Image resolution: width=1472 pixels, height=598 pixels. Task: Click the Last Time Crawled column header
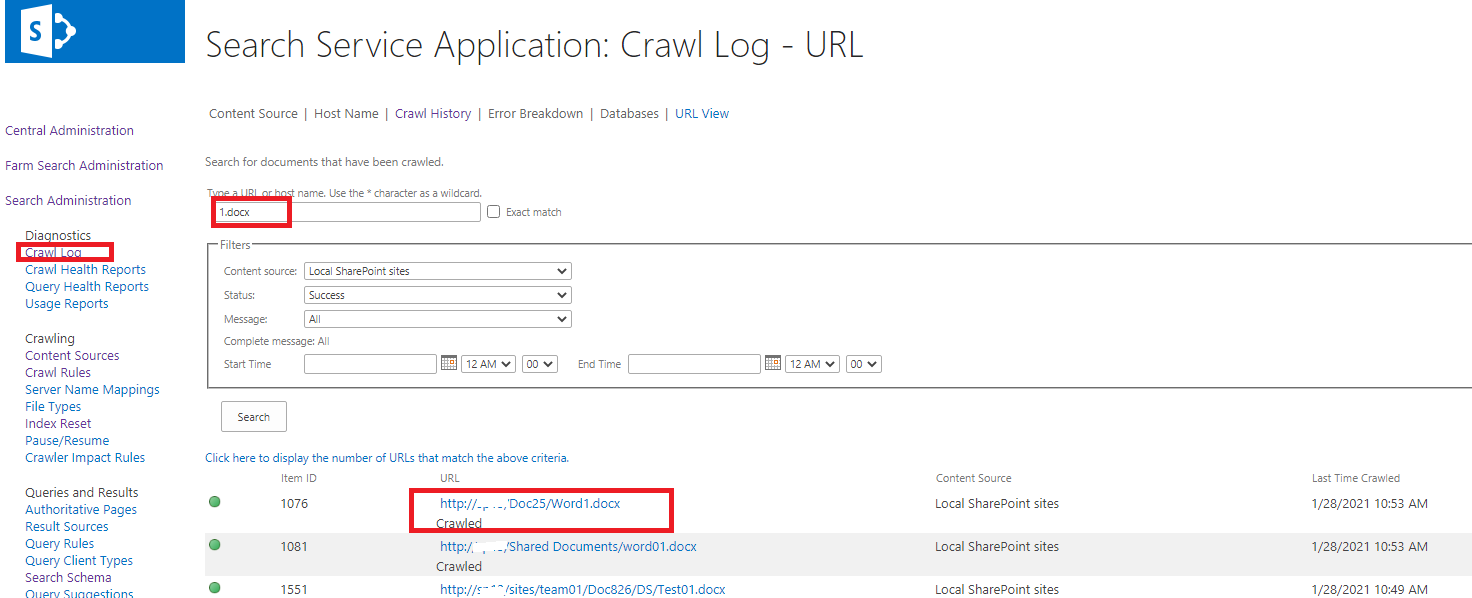click(x=1356, y=478)
